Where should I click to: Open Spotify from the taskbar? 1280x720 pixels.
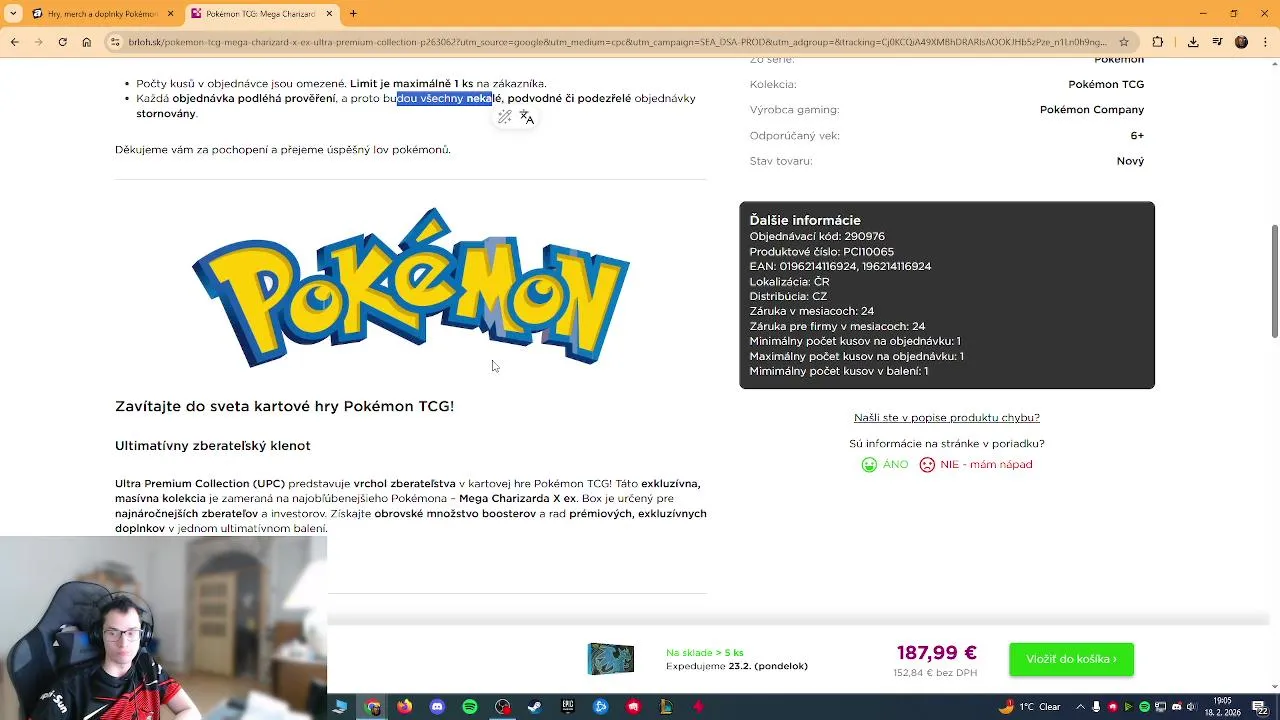pos(470,707)
